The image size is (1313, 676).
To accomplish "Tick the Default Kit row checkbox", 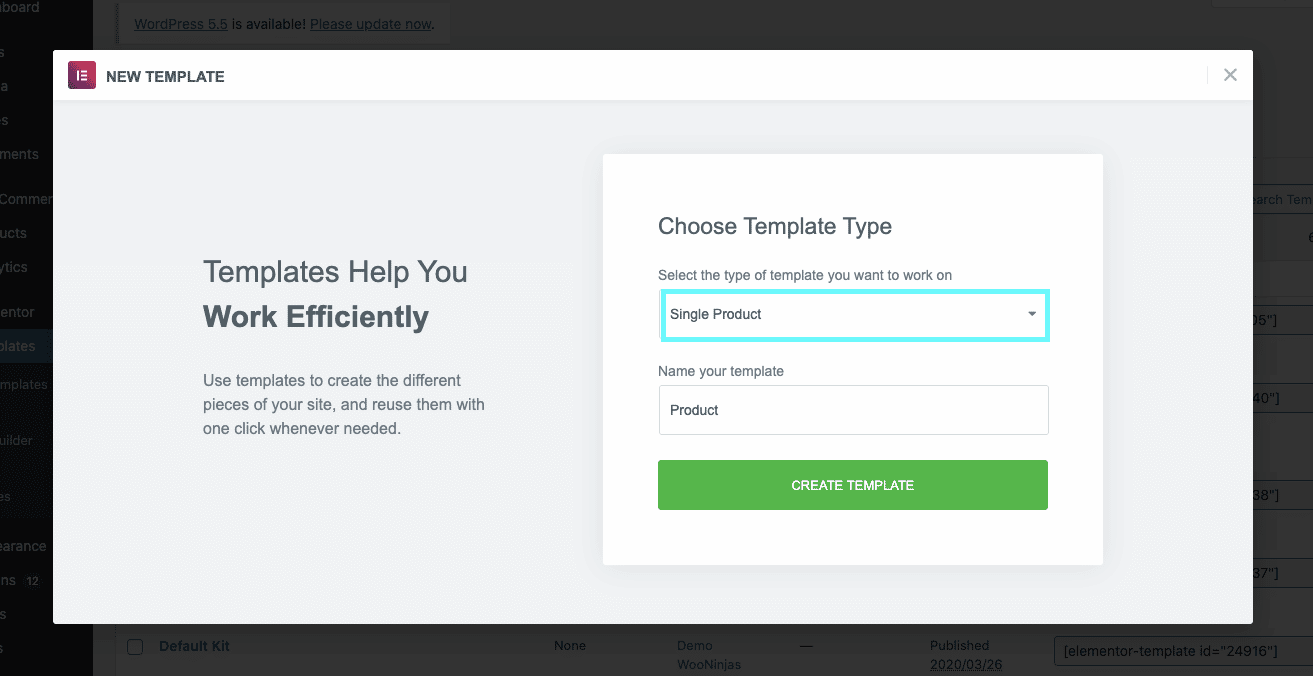I will tap(135, 647).
